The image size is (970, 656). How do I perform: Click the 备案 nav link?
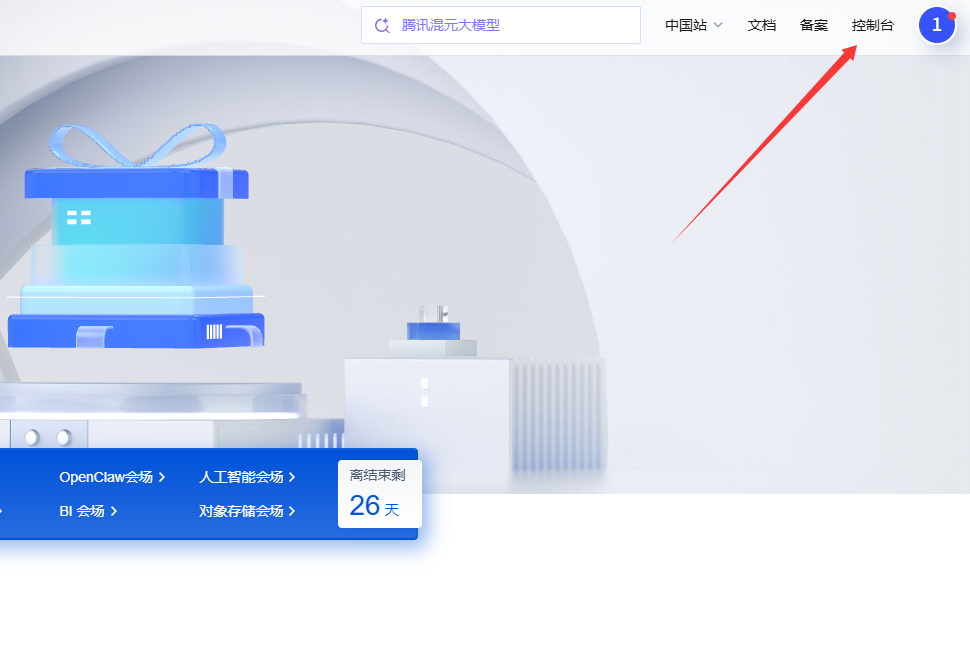pos(813,25)
